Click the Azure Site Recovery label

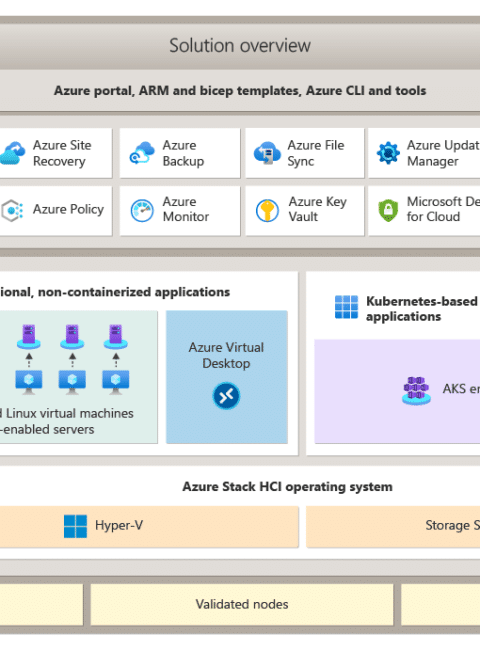pos(62,153)
